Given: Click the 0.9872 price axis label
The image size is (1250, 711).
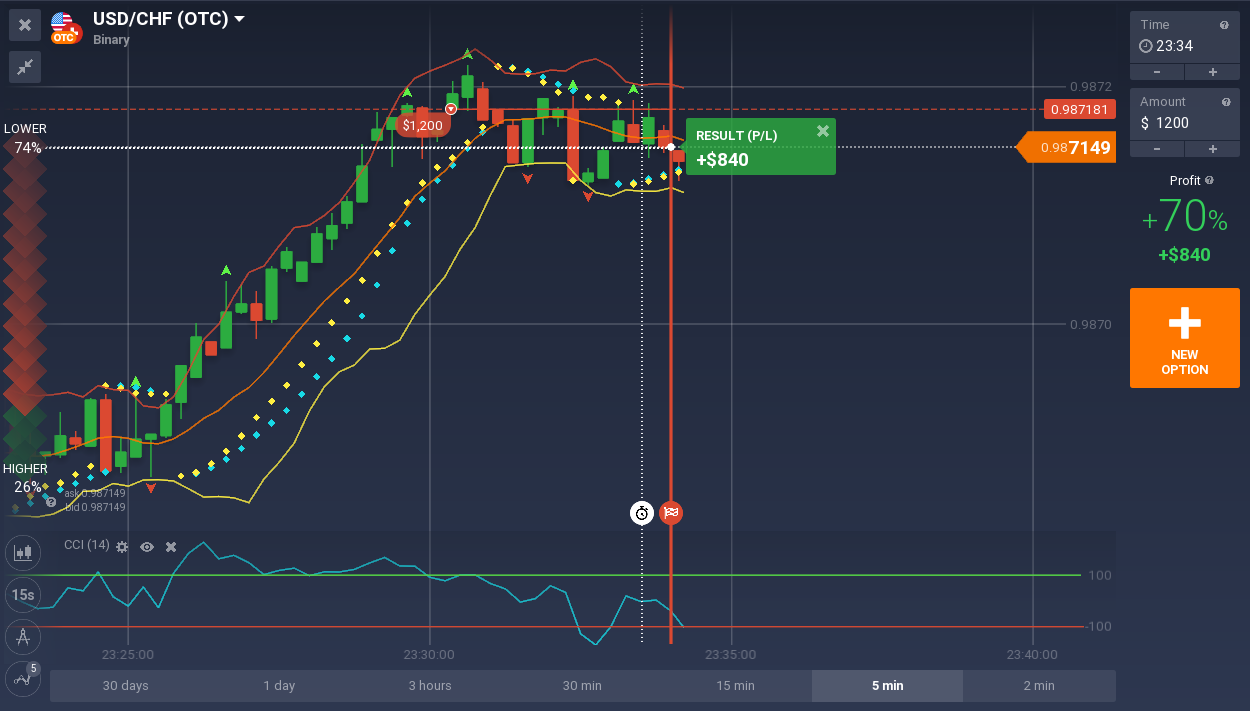Looking at the screenshot, I should coord(1090,87).
